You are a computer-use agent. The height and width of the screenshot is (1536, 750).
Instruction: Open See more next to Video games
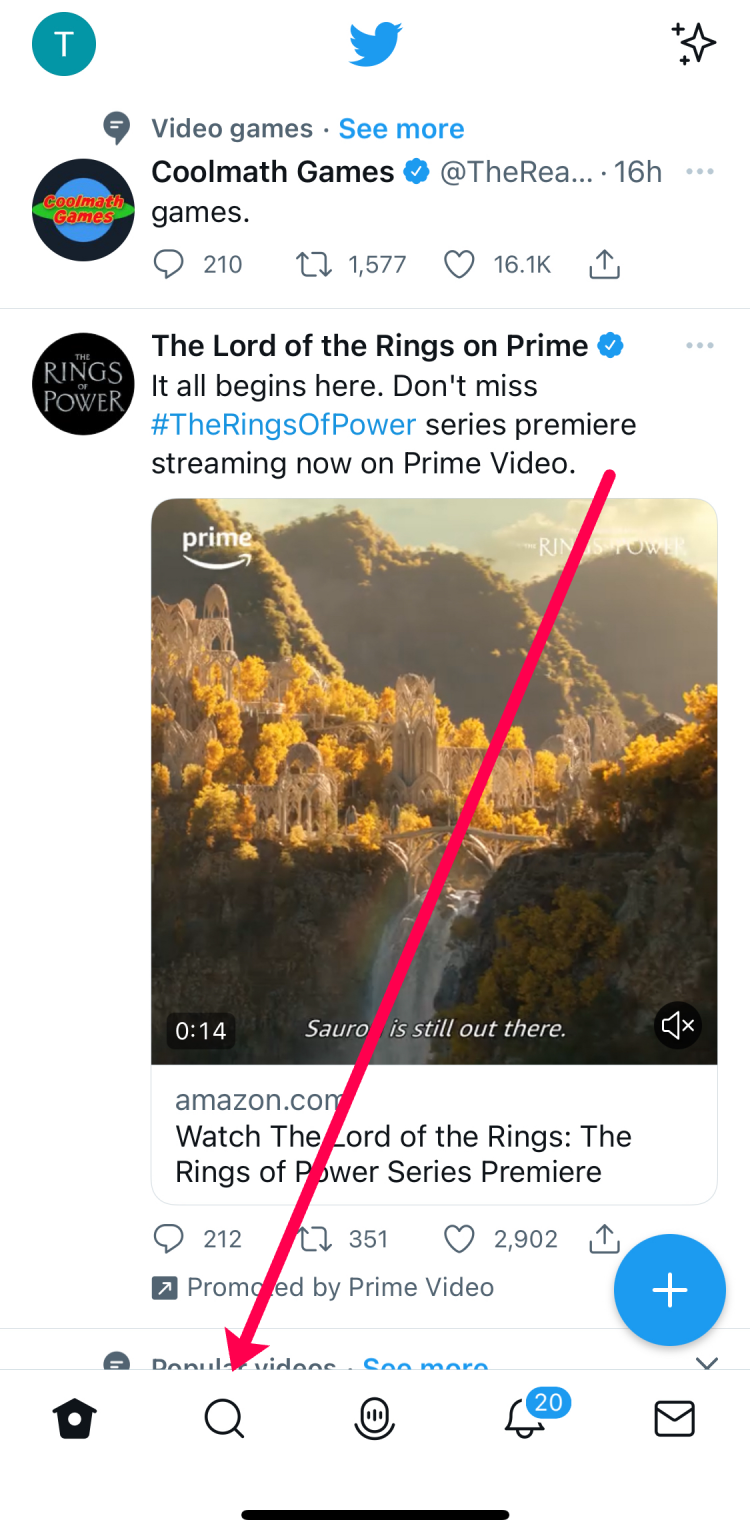401,128
